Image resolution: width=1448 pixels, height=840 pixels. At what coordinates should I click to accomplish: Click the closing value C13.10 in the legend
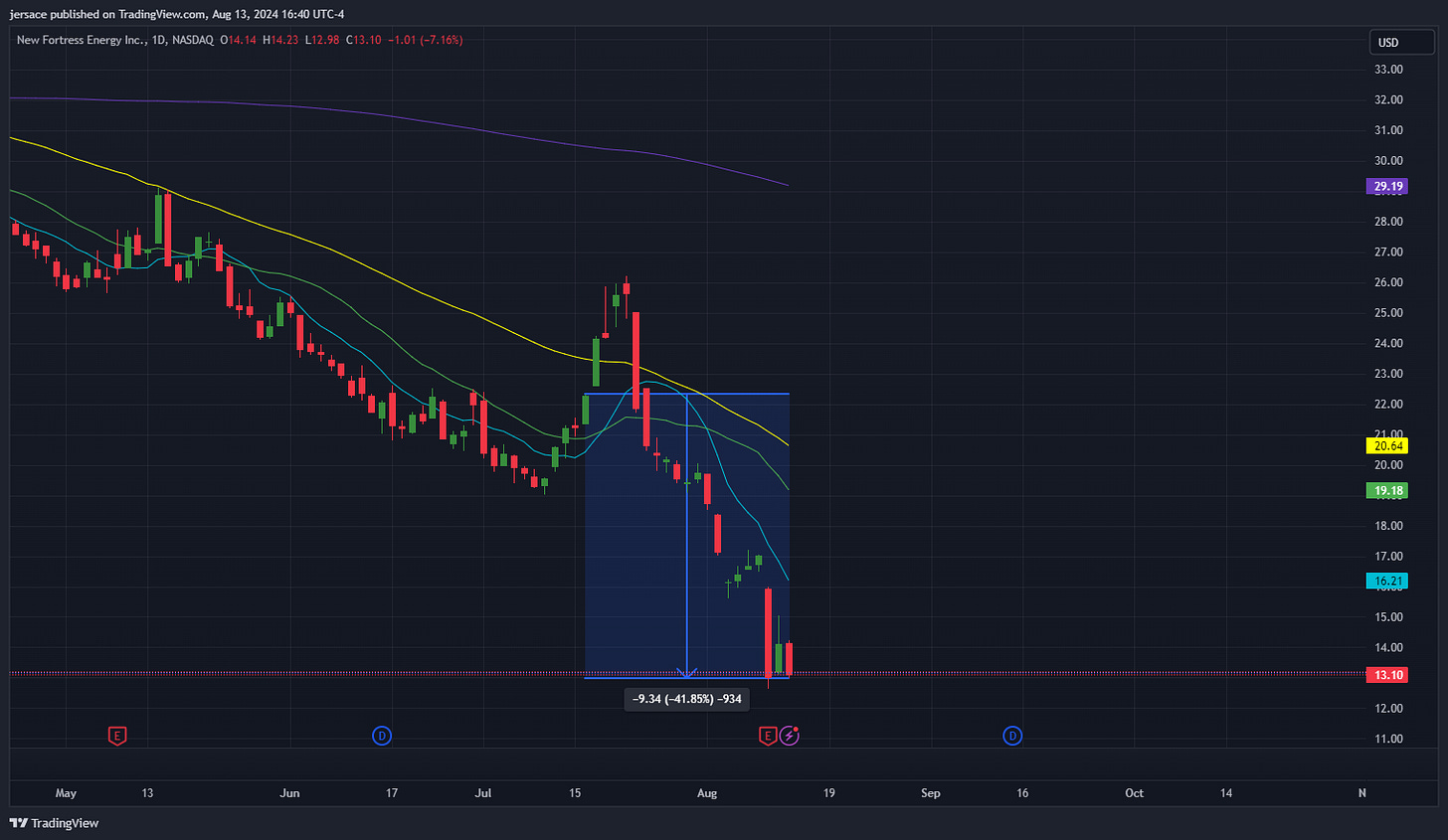[364, 40]
